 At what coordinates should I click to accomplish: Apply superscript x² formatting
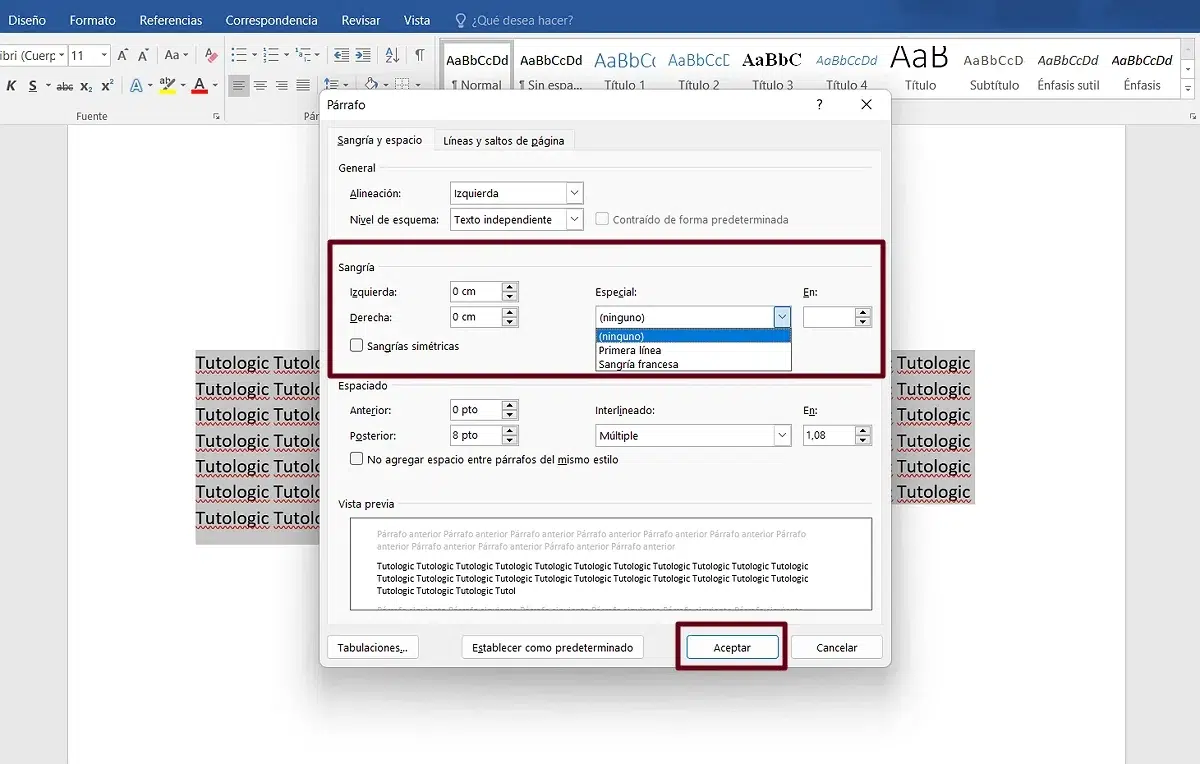pyautogui.click(x=107, y=86)
